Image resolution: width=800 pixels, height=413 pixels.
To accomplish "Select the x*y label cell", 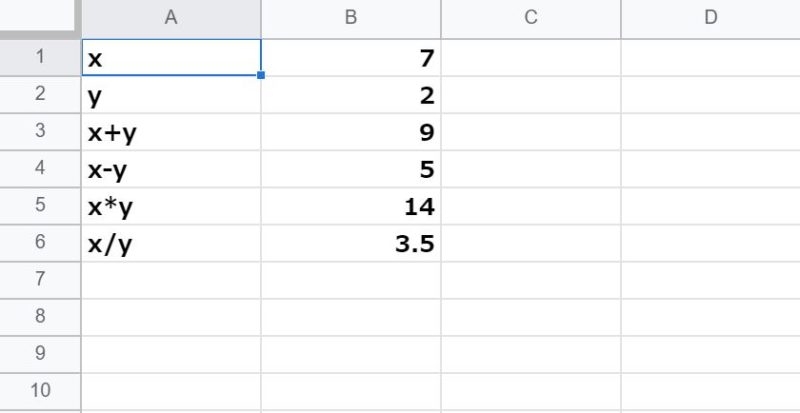I will [170, 206].
